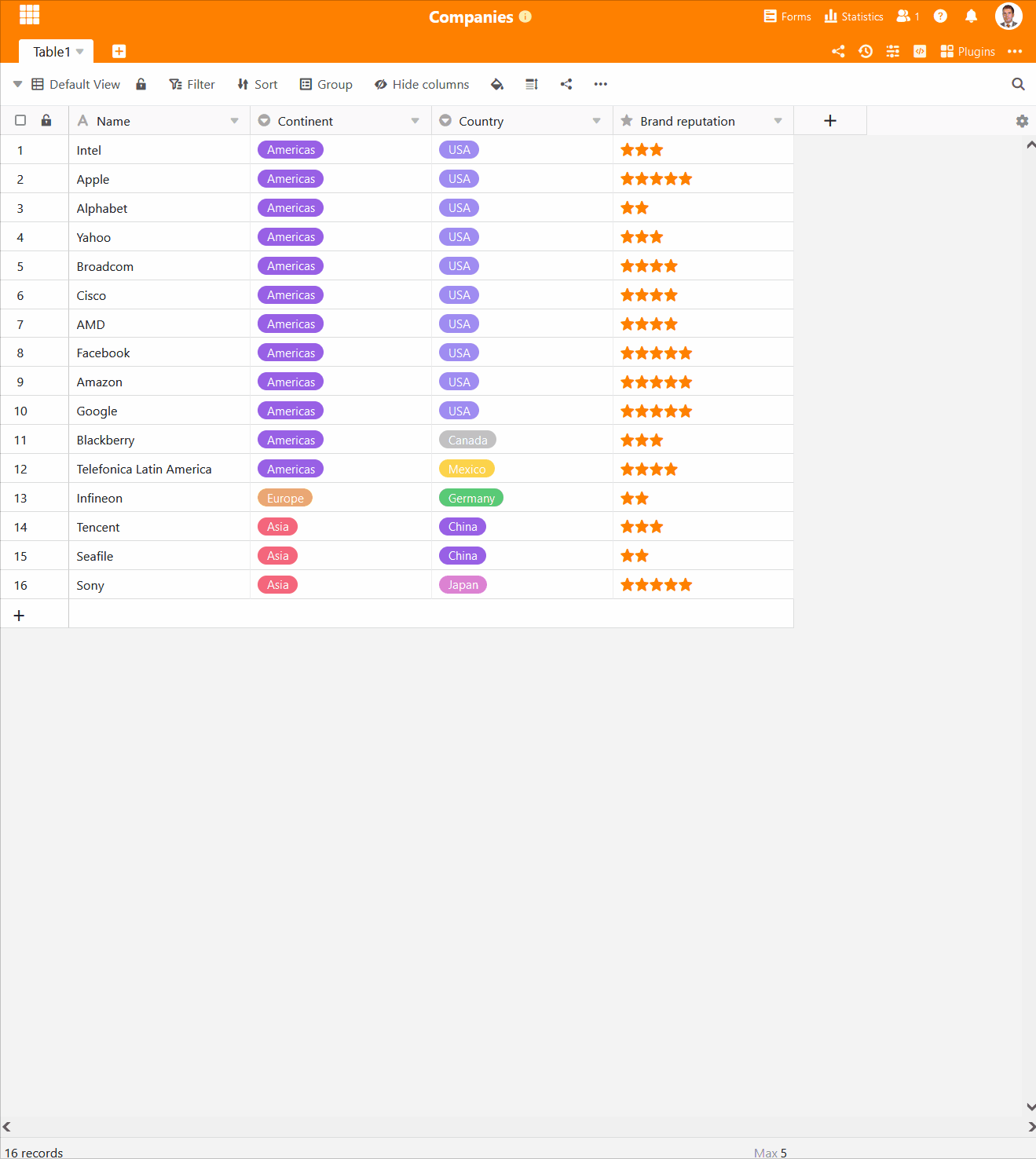Open the user avatar menu
Image resolution: width=1036 pixels, height=1159 pixels.
point(1009,16)
